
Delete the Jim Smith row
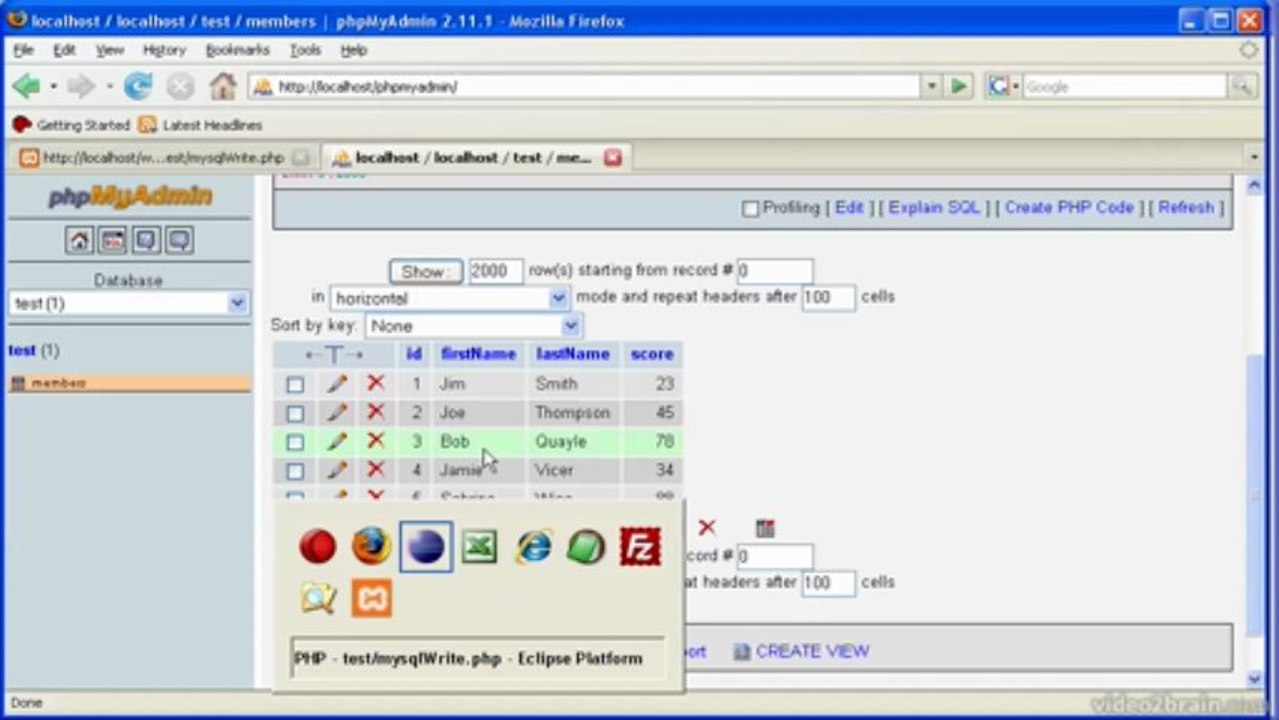point(375,383)
